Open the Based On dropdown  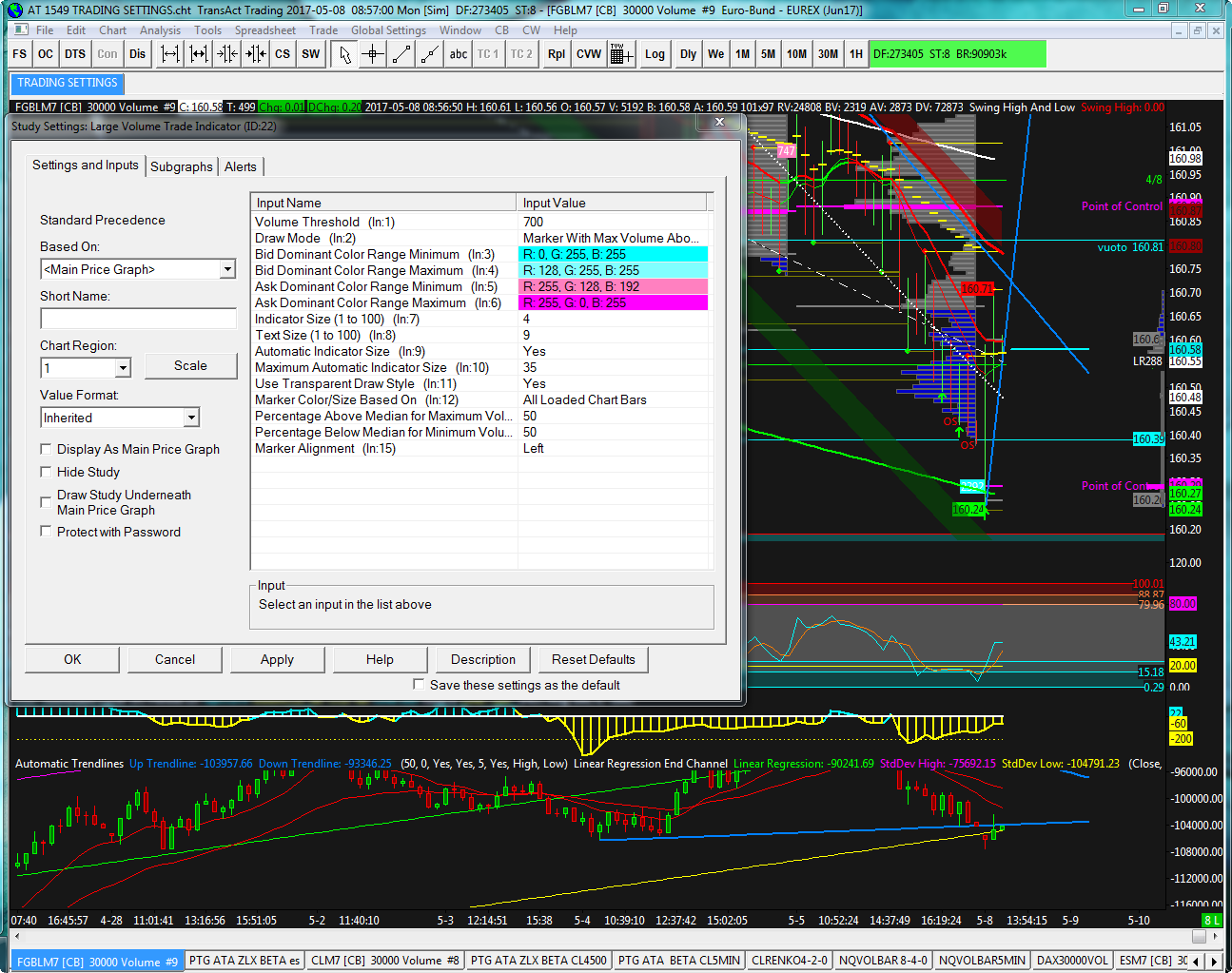227,269
